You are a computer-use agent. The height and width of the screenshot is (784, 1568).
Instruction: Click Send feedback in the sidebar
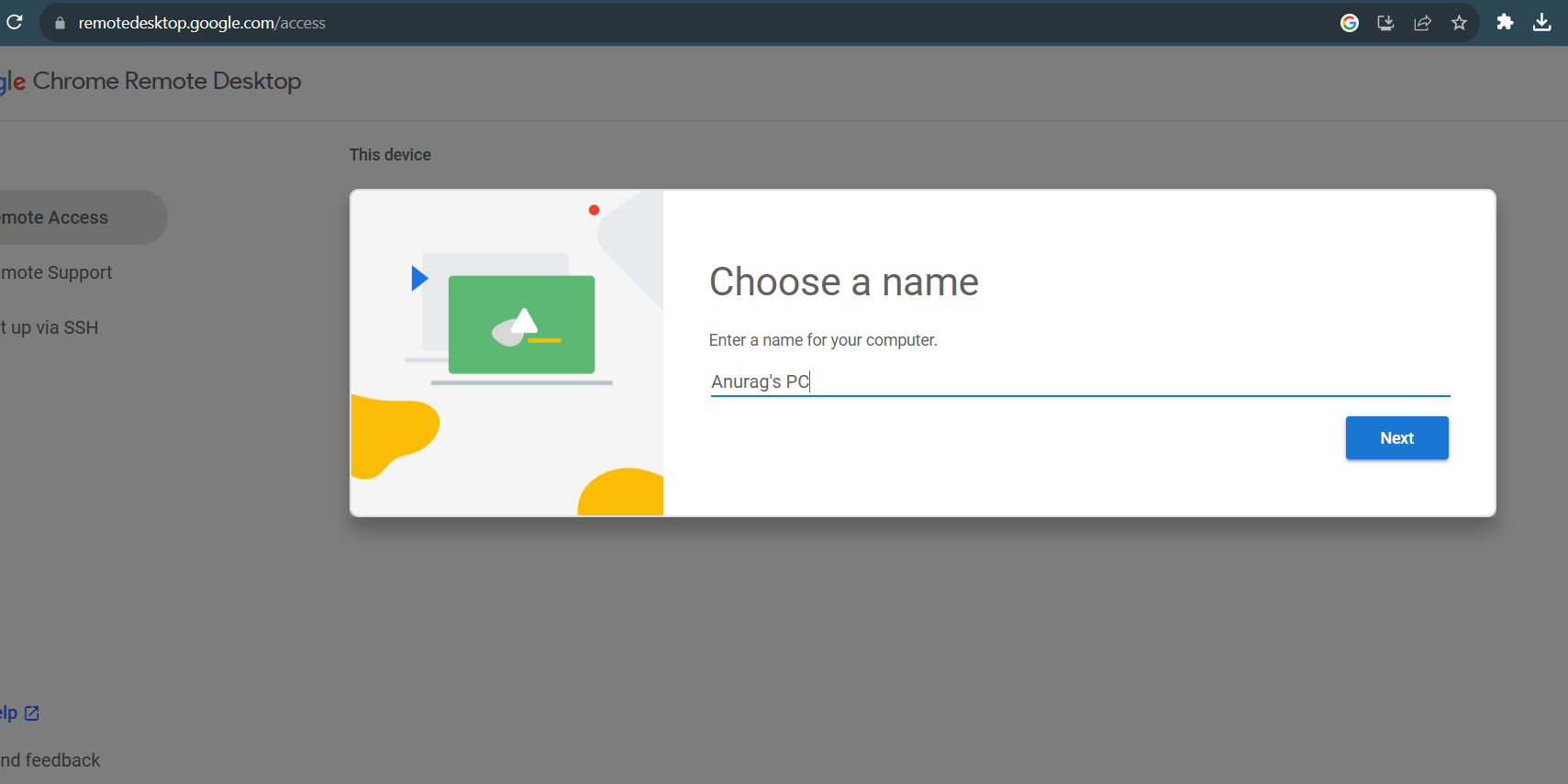[x=50, y=760]
